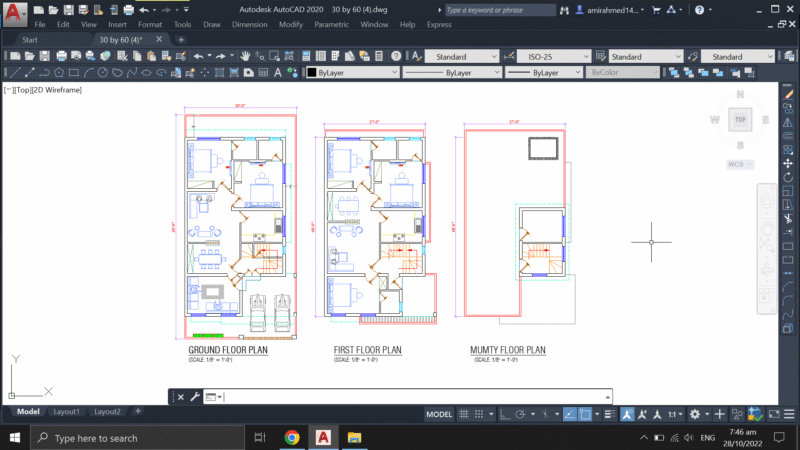The height and width of the screenshot is (450, 800).
Task: Open the multileader style Standard dropdown
Action: point(738,57)
